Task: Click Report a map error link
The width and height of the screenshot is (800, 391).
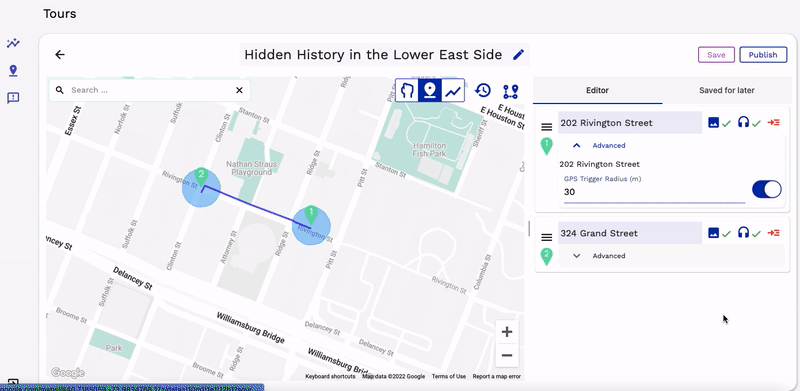Action: pos(496,377)
